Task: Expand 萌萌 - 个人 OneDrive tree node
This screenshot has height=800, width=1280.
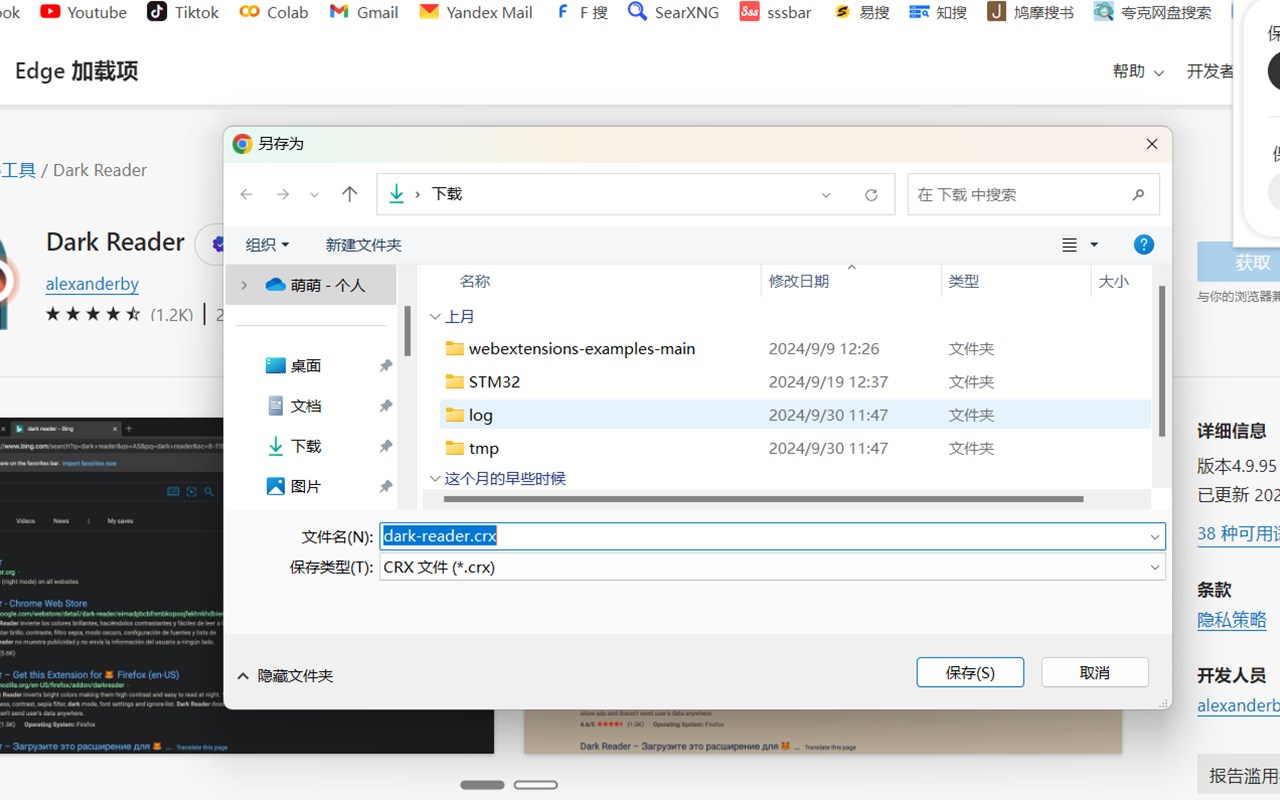Action: point(244,285)
